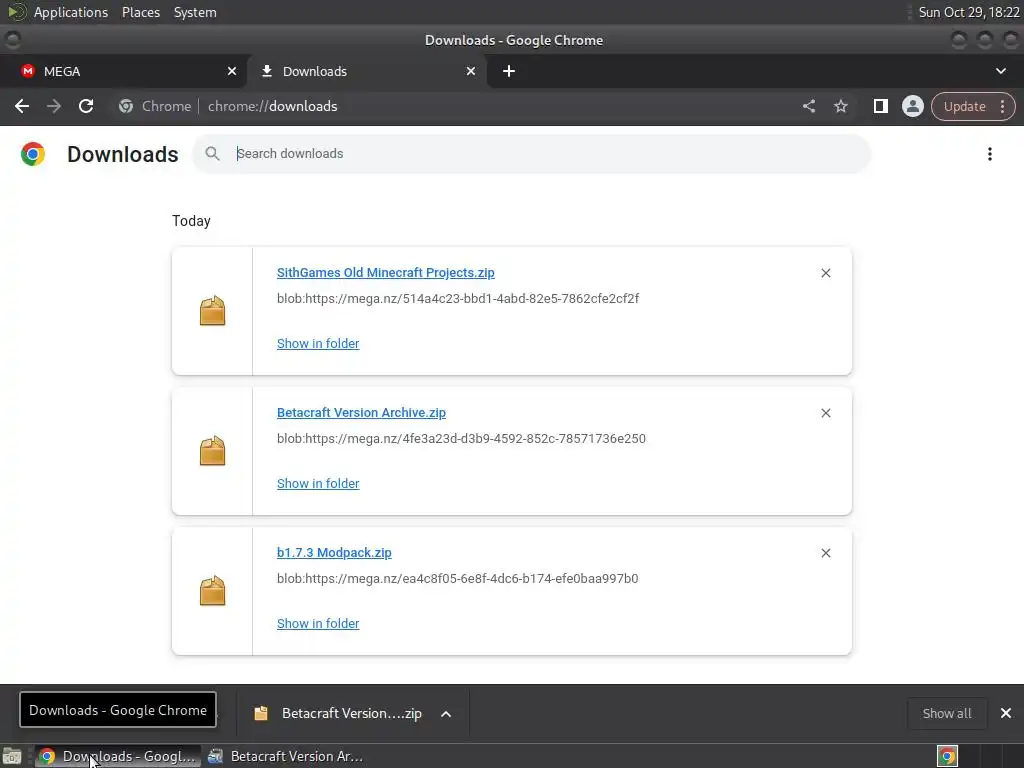Viewport: 1024px width, 768px height.
Task: Show b1.7.3 Modpack.zip in folder
Action: click(318, 624)
